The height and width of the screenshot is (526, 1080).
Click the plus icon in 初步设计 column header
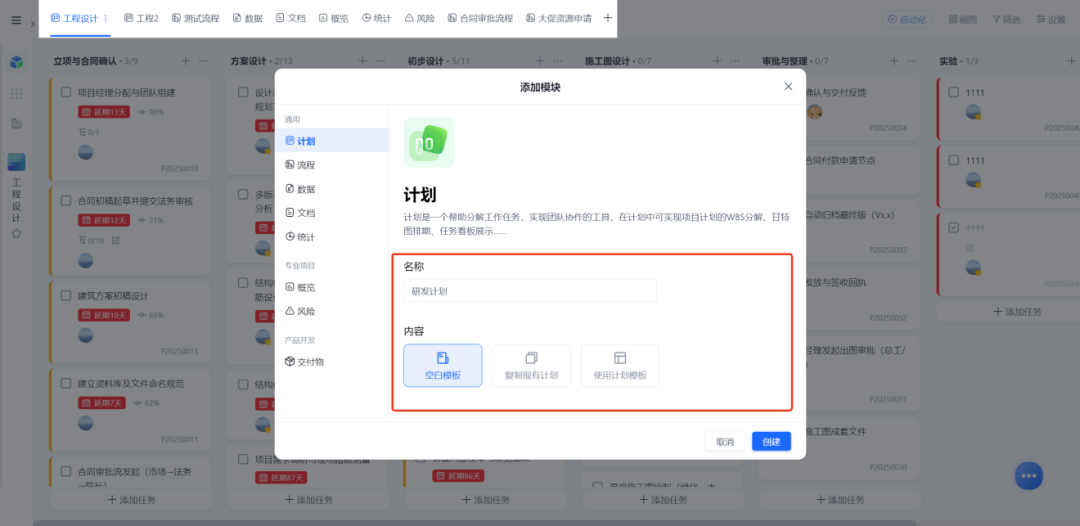pyautogui.click(x=540, y=61)
